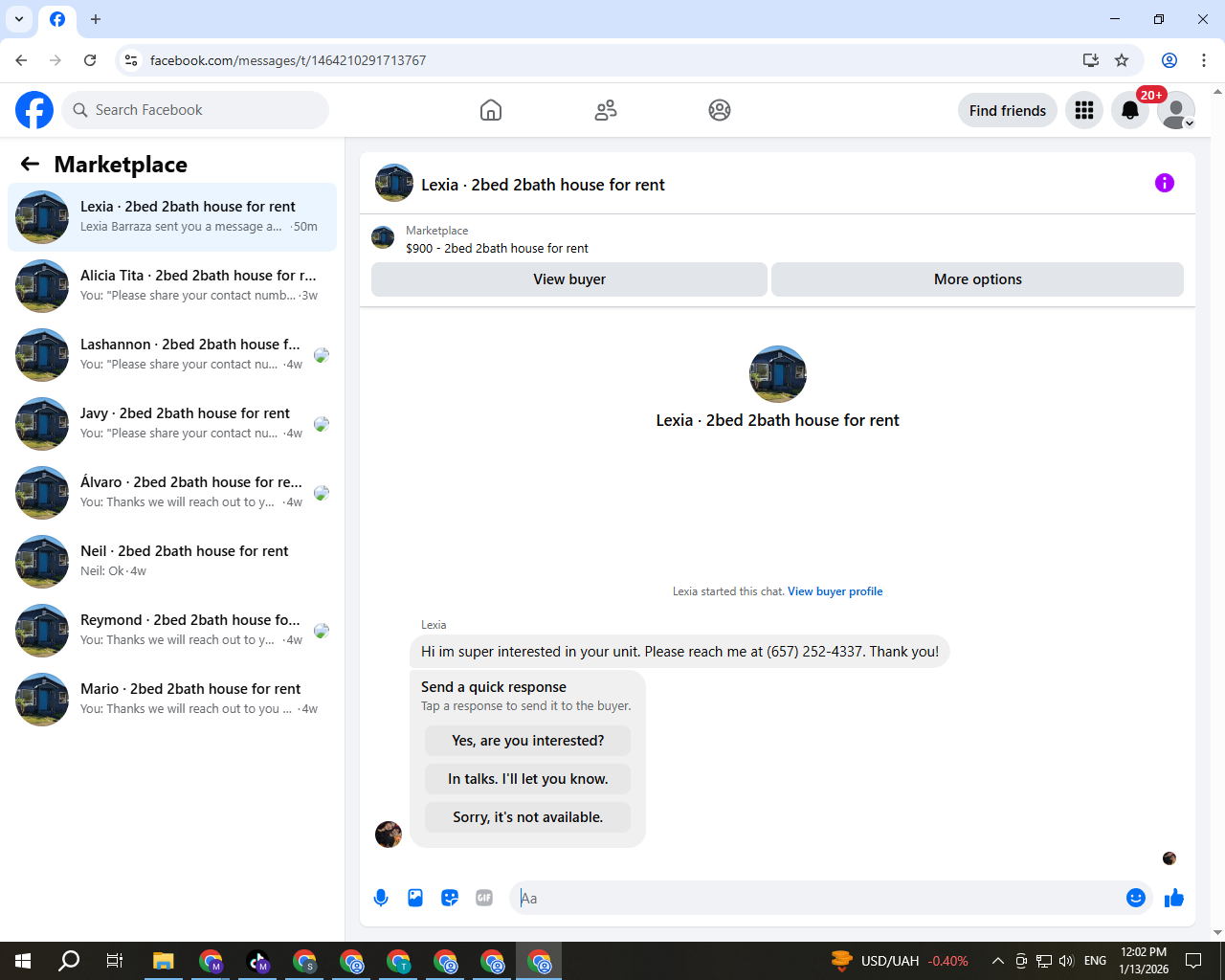The image size is (1225, 980).
Task: Open the Friends icon in top navigation
Action: pos(606,110)
